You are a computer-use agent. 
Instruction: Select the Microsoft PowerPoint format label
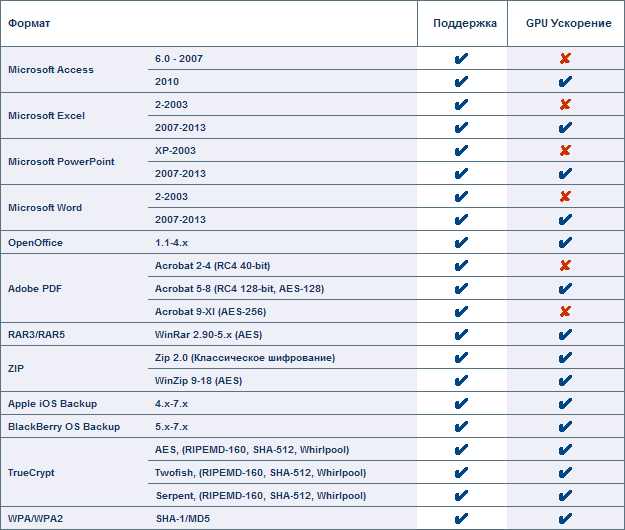tap(60, 162)
